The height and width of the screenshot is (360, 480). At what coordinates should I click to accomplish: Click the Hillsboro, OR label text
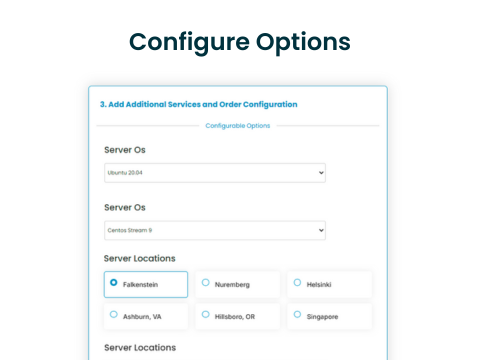tap(235, 317)
